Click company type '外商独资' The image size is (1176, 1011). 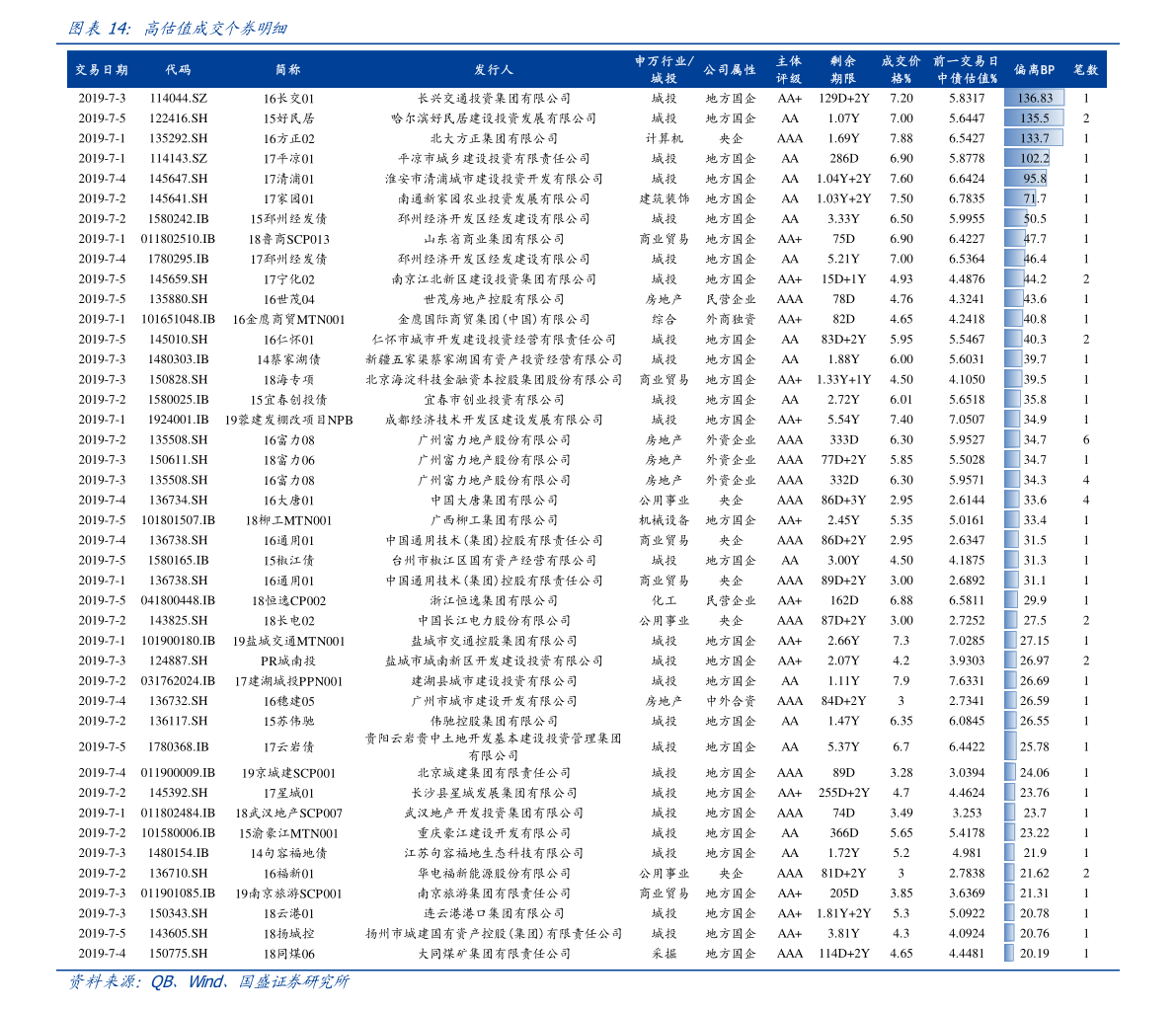pyautogui.click(x=731, y=320)
